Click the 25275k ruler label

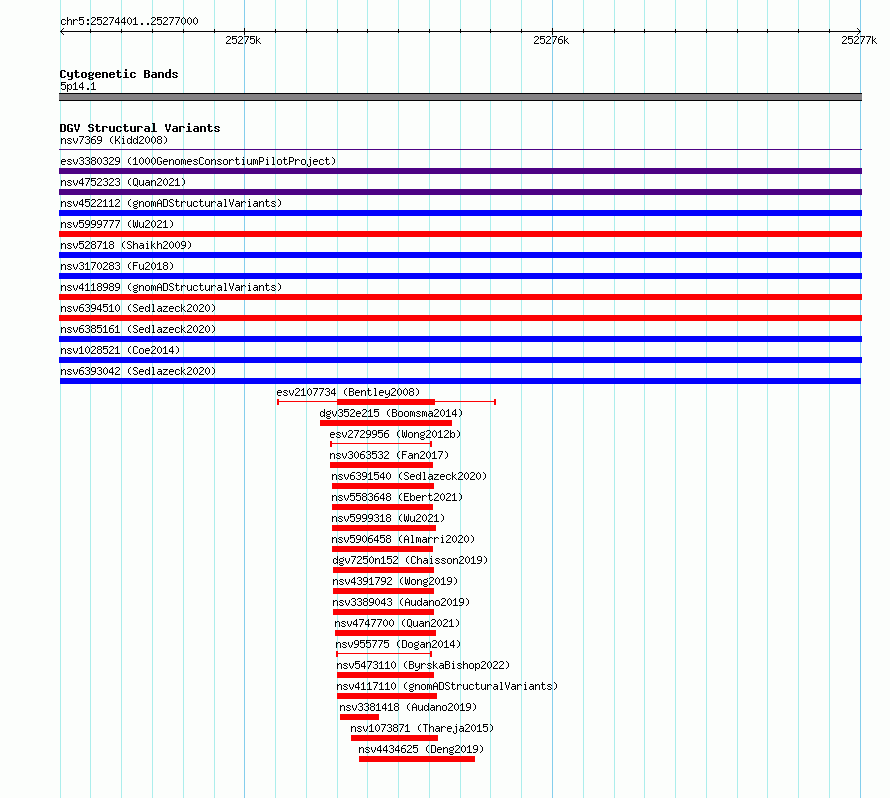pos(243,40)
